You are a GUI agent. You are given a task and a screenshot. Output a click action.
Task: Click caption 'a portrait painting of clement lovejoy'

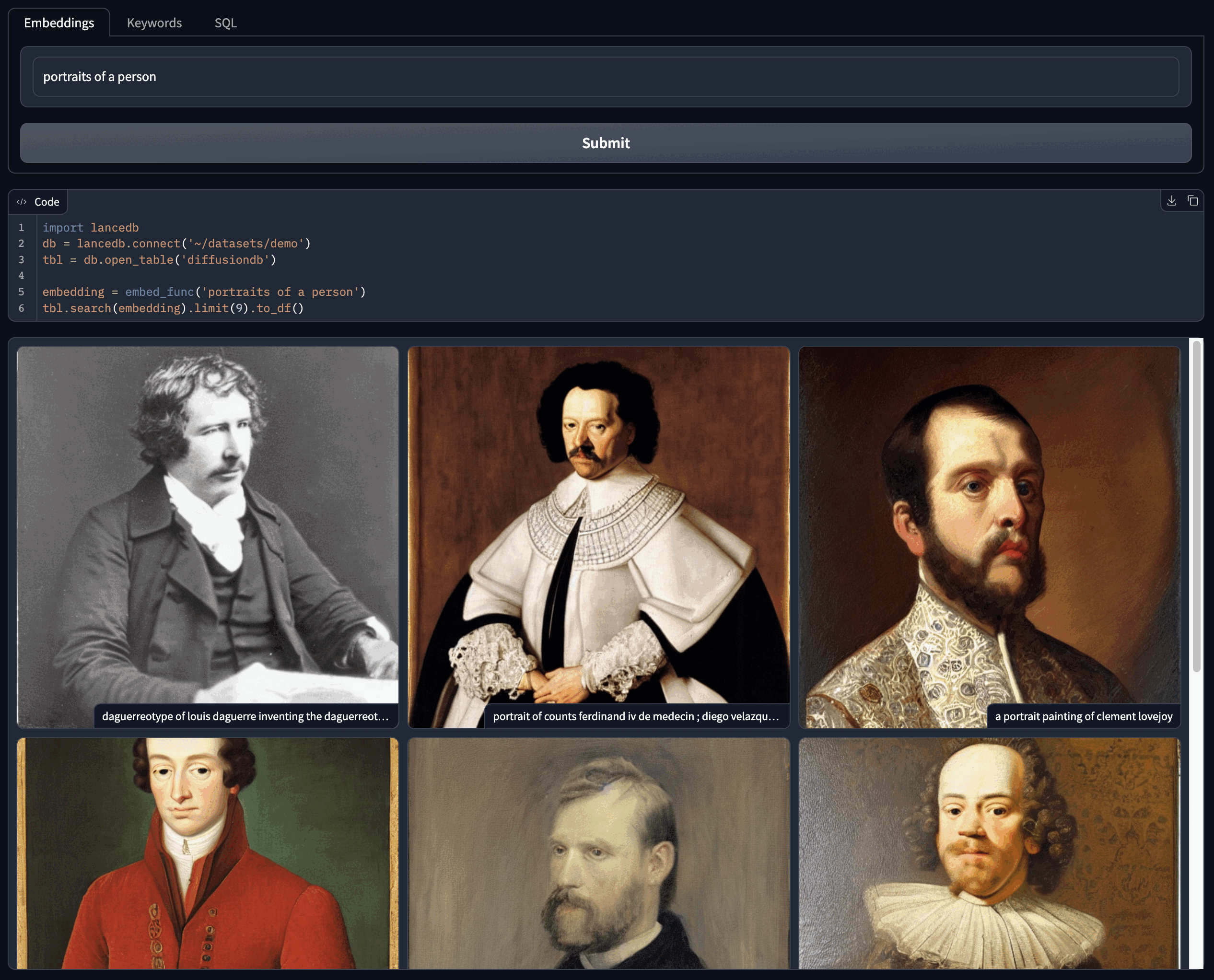click(x=1083, y=716)
